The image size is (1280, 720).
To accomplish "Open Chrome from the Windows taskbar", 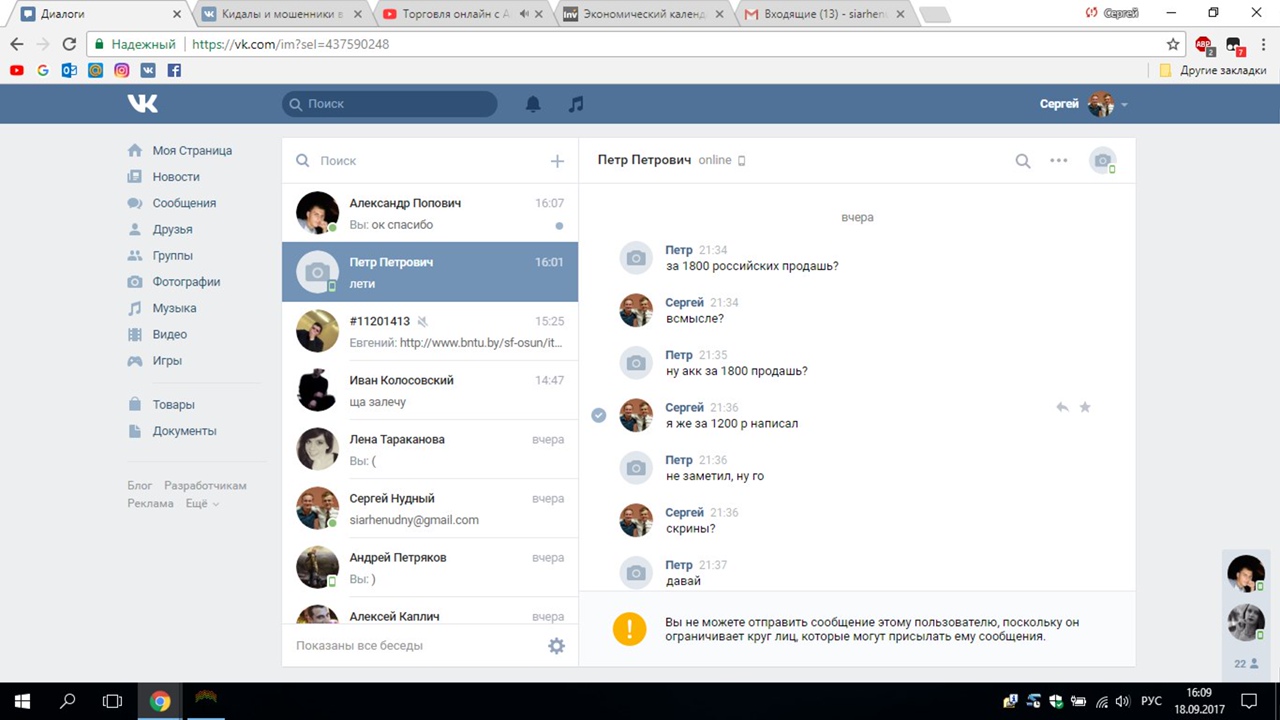I will click(x=160, y=701).
